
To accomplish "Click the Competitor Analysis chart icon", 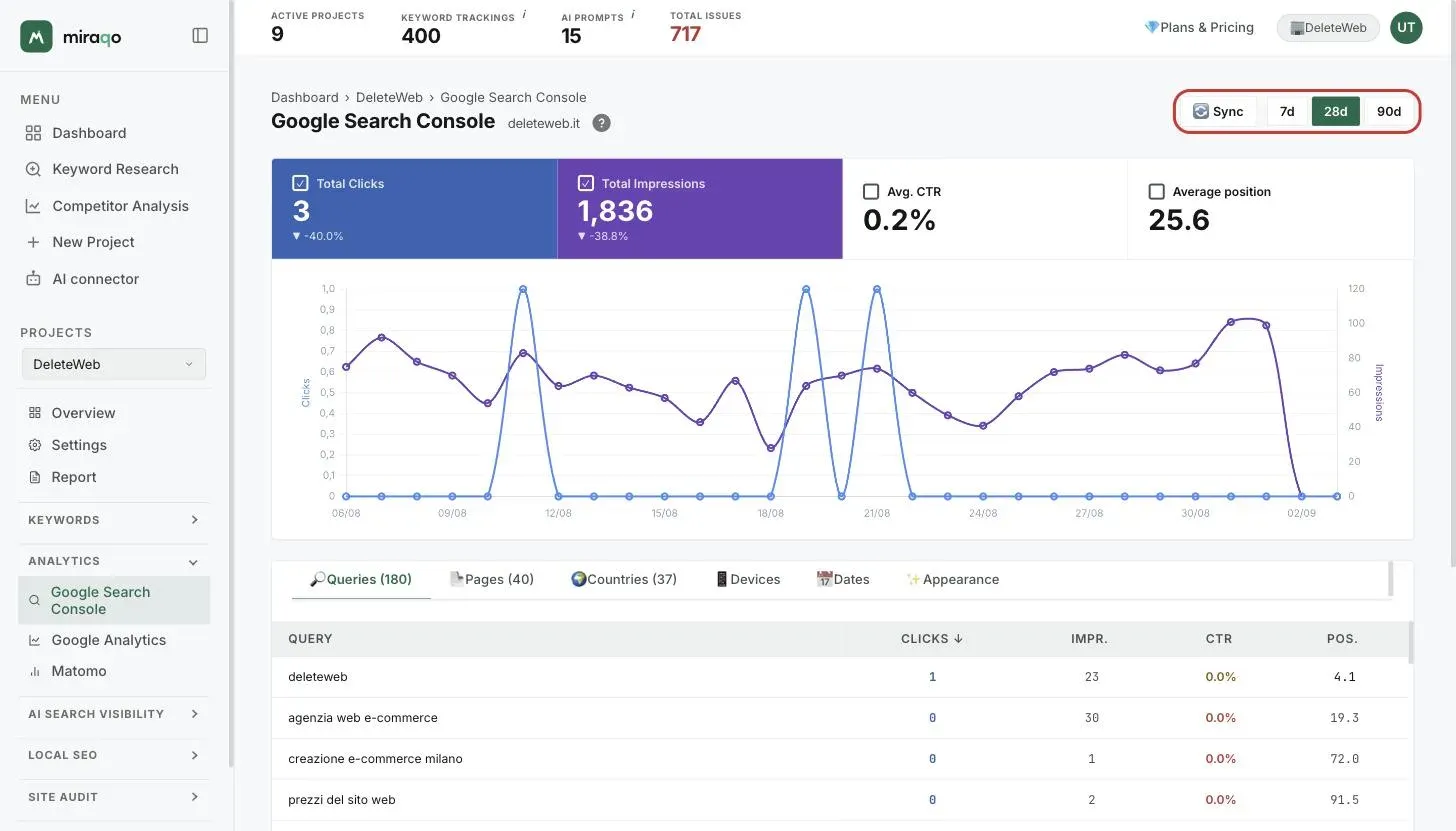I will [33, 206].
